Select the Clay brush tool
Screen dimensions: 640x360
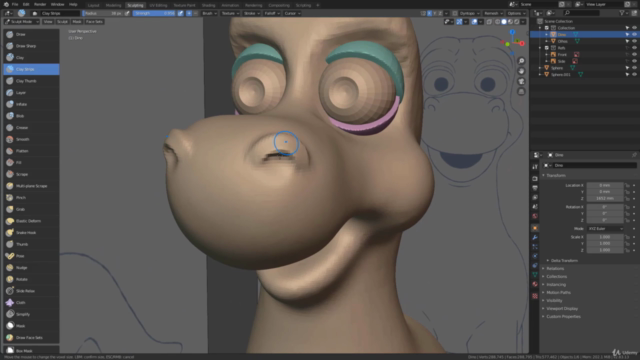point(31,58)
